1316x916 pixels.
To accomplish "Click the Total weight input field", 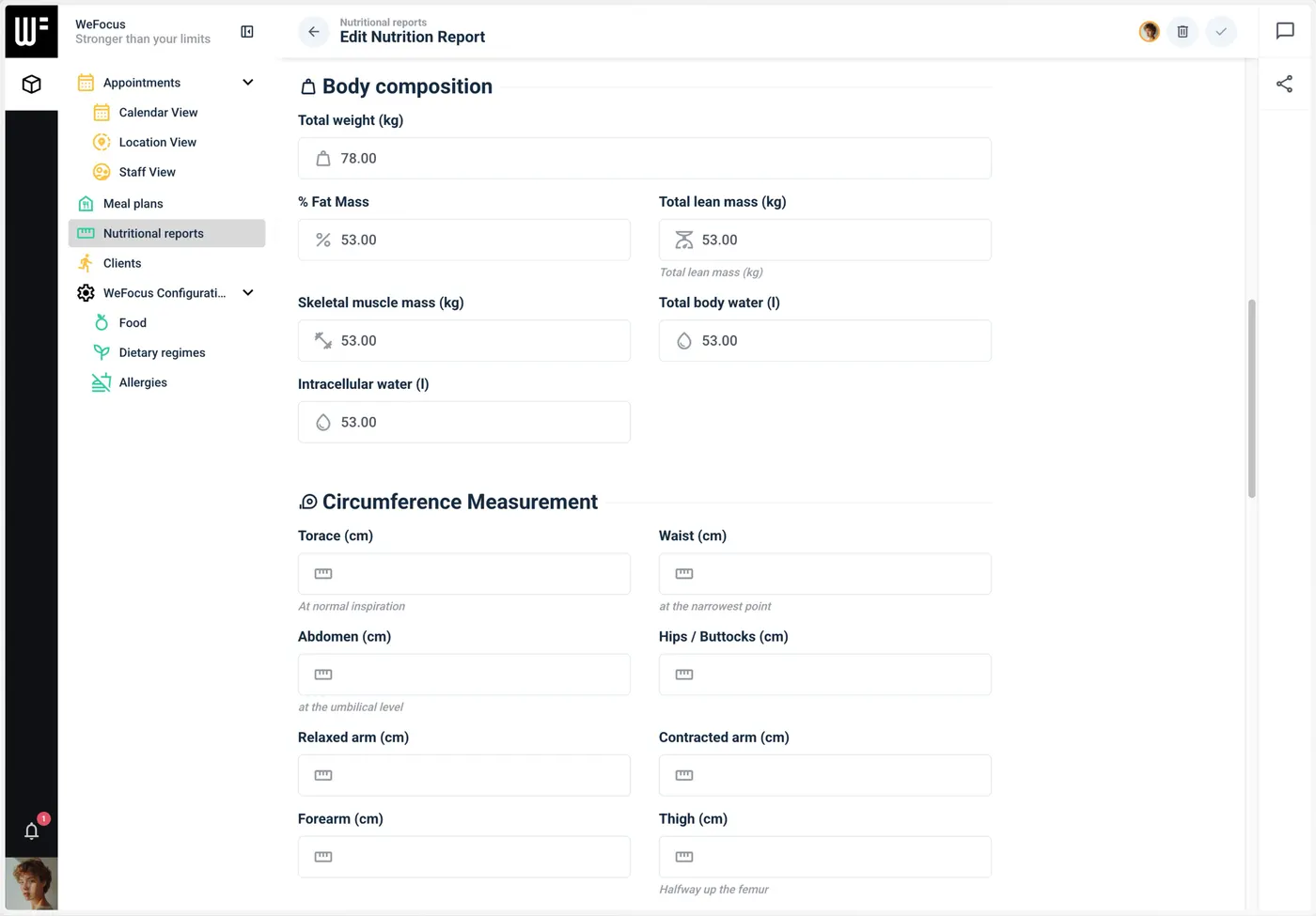I will [644, 158].
